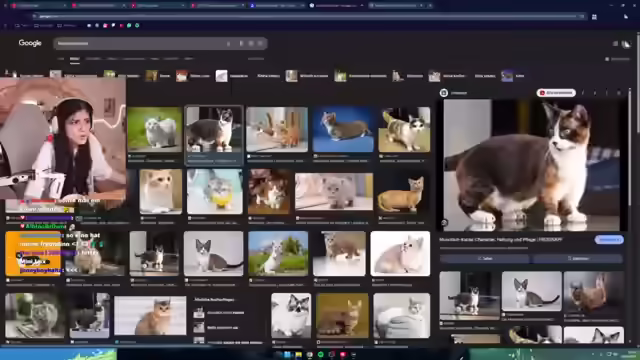
Task: Select highlighted calico munchkin result thumbnail
Action: click(x=214, y=129)
